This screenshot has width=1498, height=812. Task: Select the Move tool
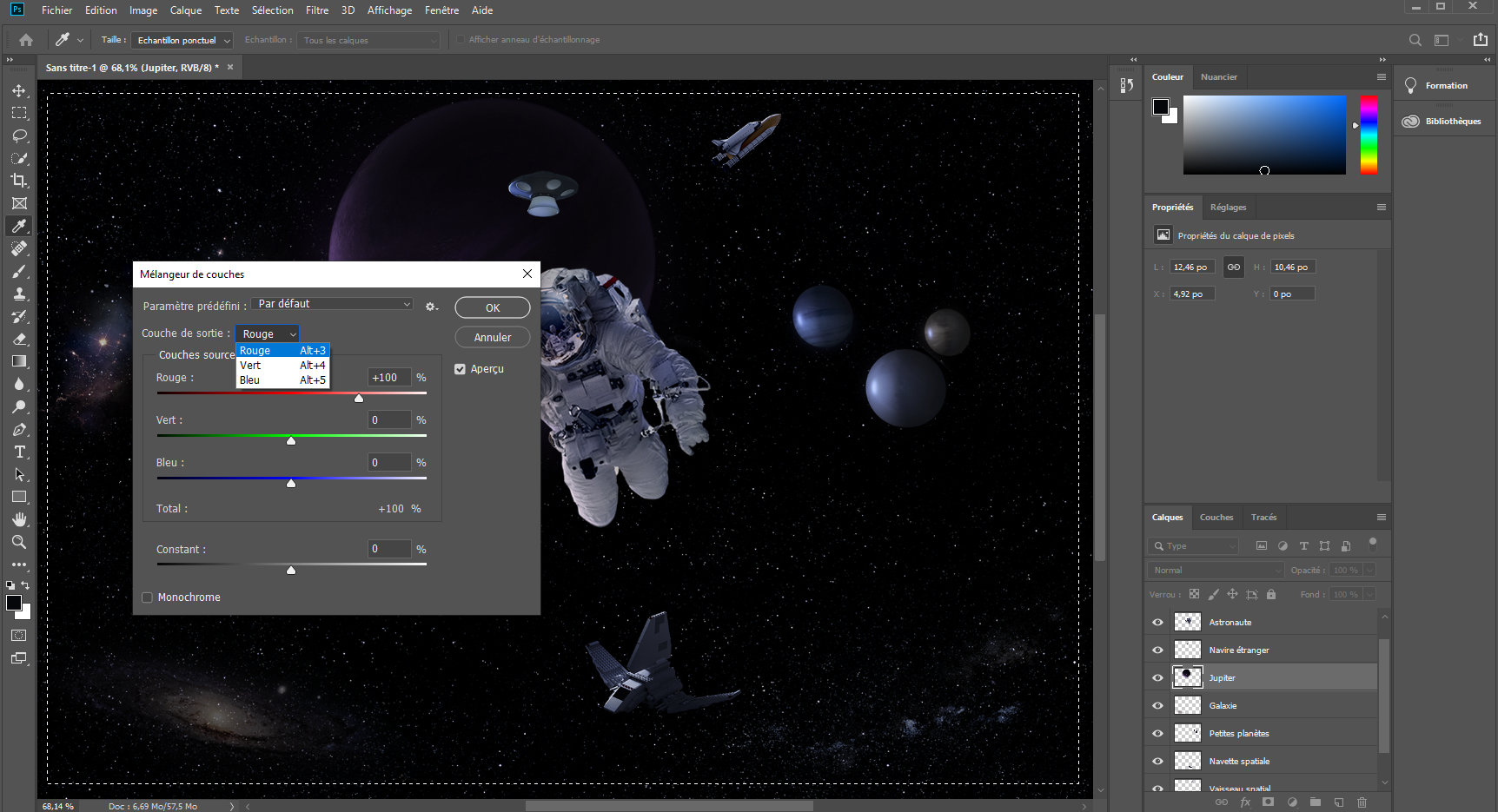point(18,89)
